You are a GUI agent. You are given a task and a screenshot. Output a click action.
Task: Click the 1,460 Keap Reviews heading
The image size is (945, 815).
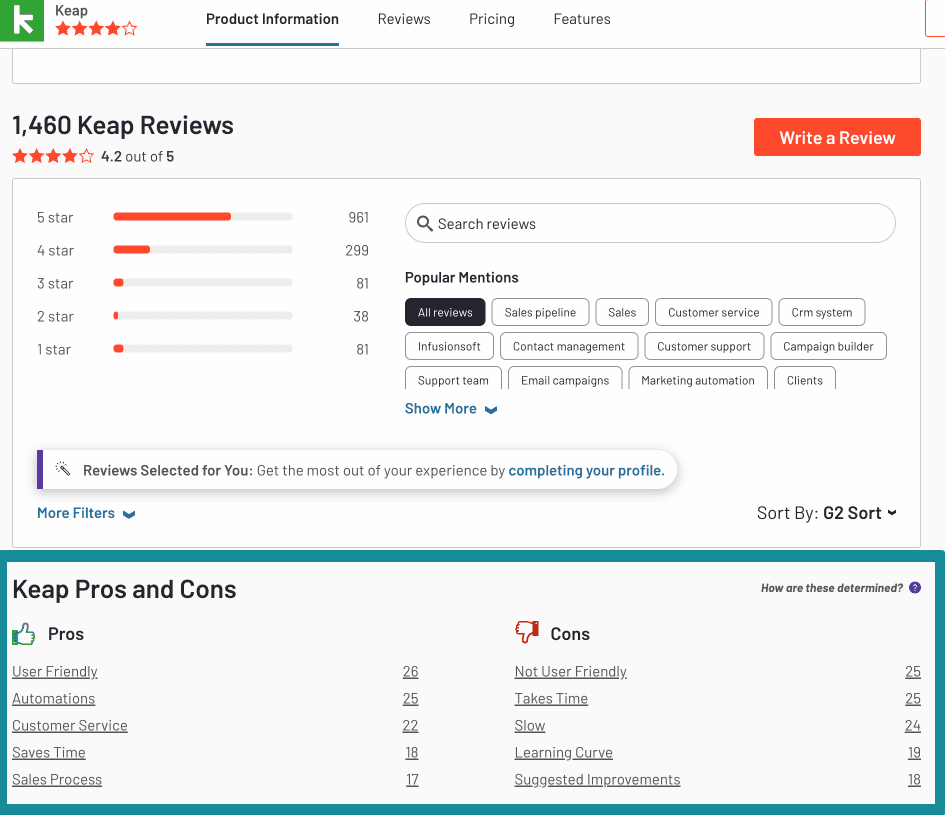click(123, 125)
